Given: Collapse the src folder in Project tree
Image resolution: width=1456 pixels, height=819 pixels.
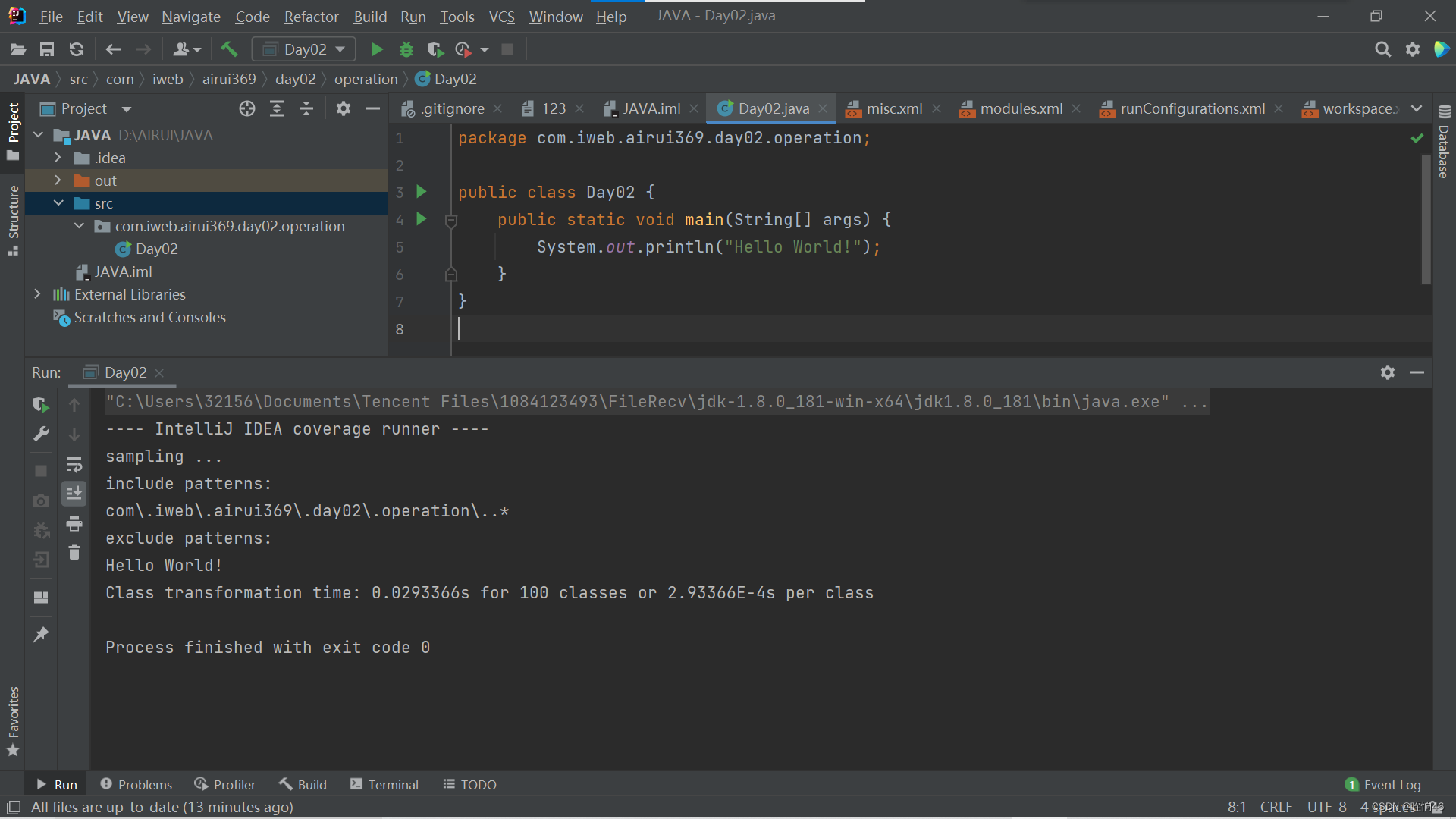Looking at the screenshot, I should tap(58, 202).
